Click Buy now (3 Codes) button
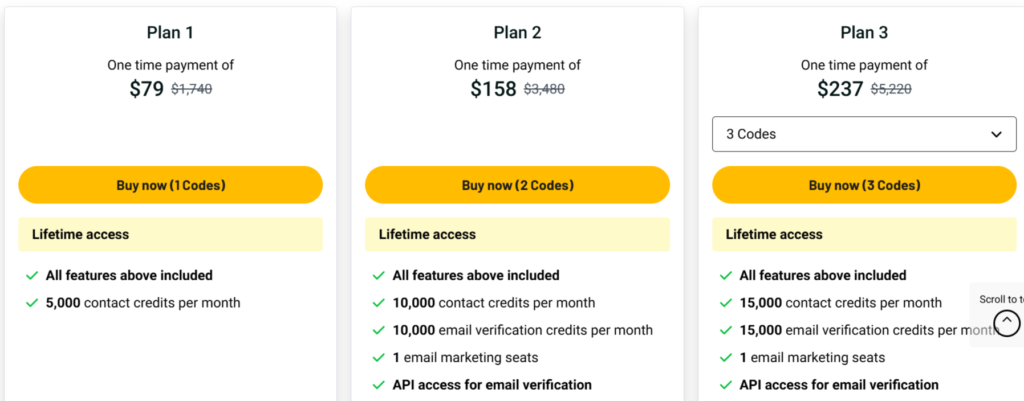The width and height of the screenshot is (1024, 401). pyautogui.click(x=864, y=185)
